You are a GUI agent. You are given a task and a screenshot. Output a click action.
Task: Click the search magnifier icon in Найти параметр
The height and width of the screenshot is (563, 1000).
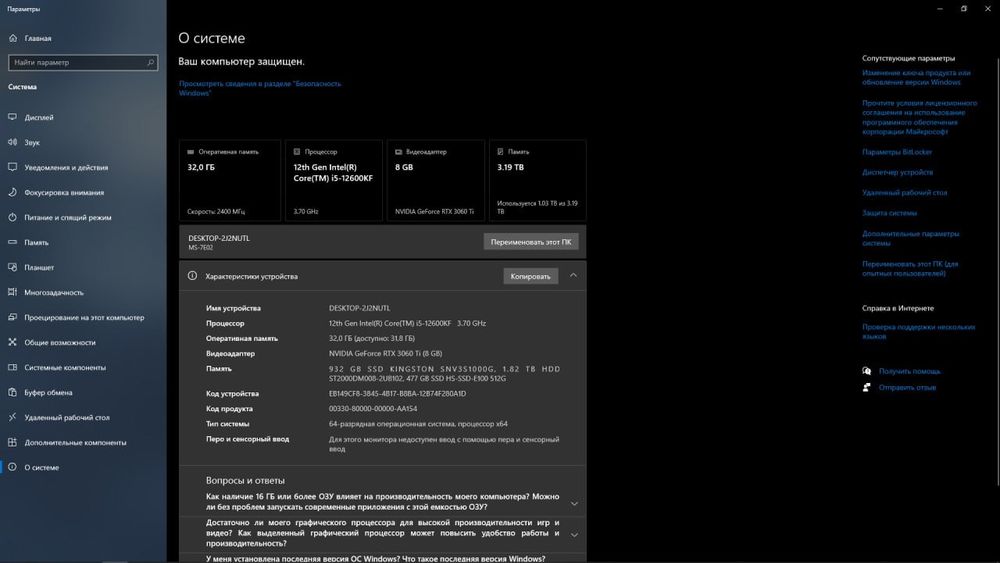151,62
